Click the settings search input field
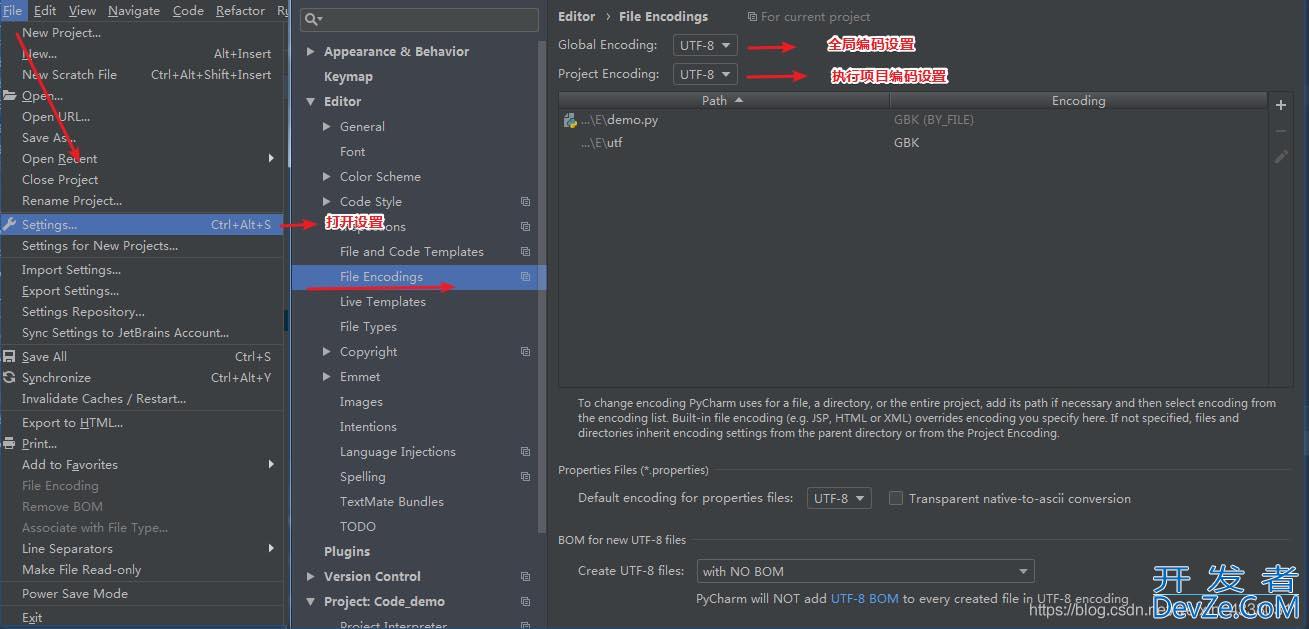Image resolution: width=1309 pixels, height=629 pixels. coord(418,19)
